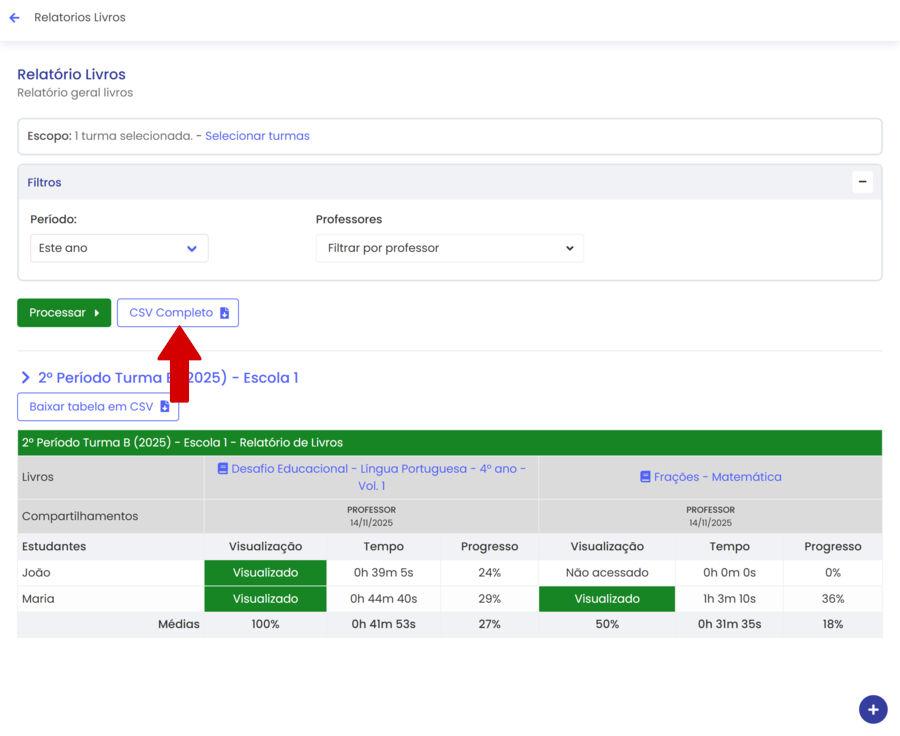Click the book icon beside Frações

point(645,477)
